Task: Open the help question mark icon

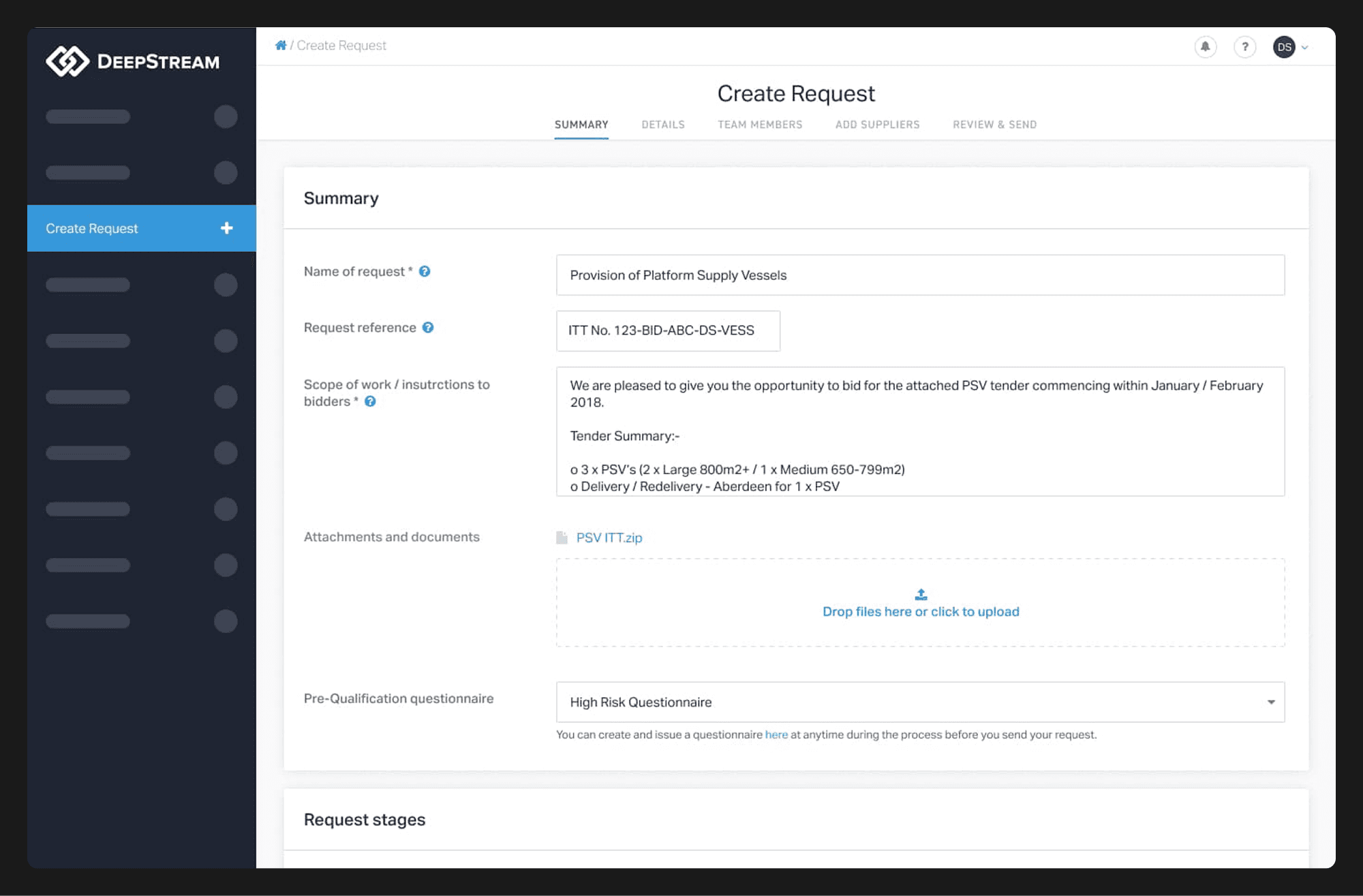Action: pyautogui.click(x=1245, y=47)
